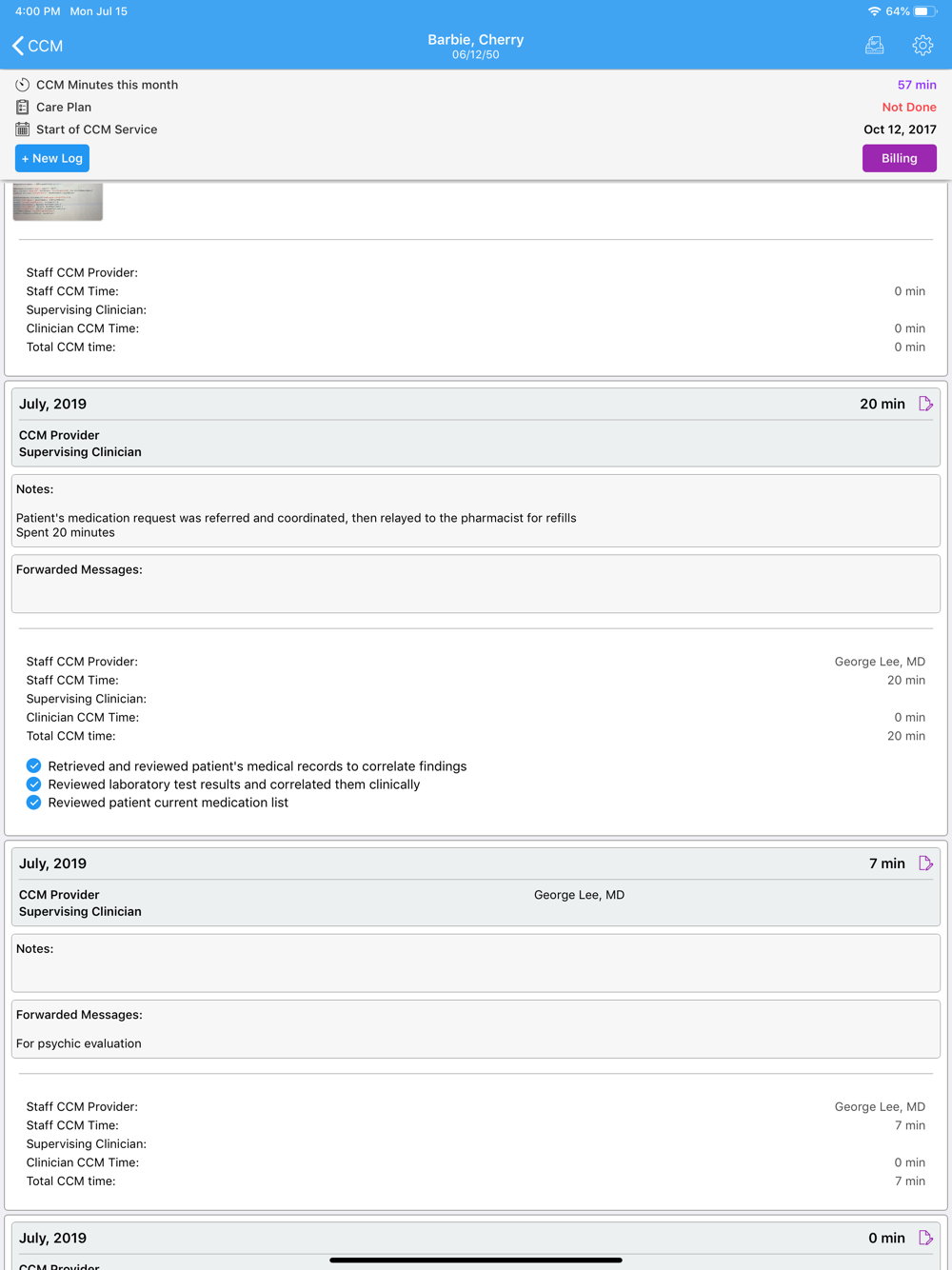
Task: Tap the Start of CCM calendar icon
Action: coord(23,129)
